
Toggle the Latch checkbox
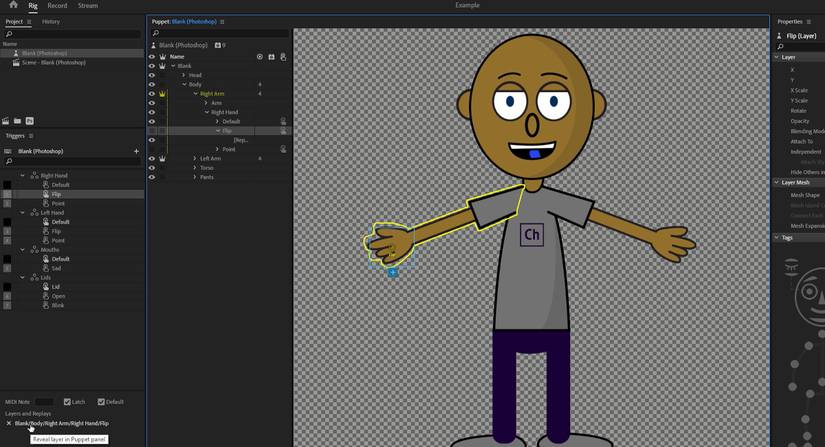pyautogui.click(x=67, y=402)
